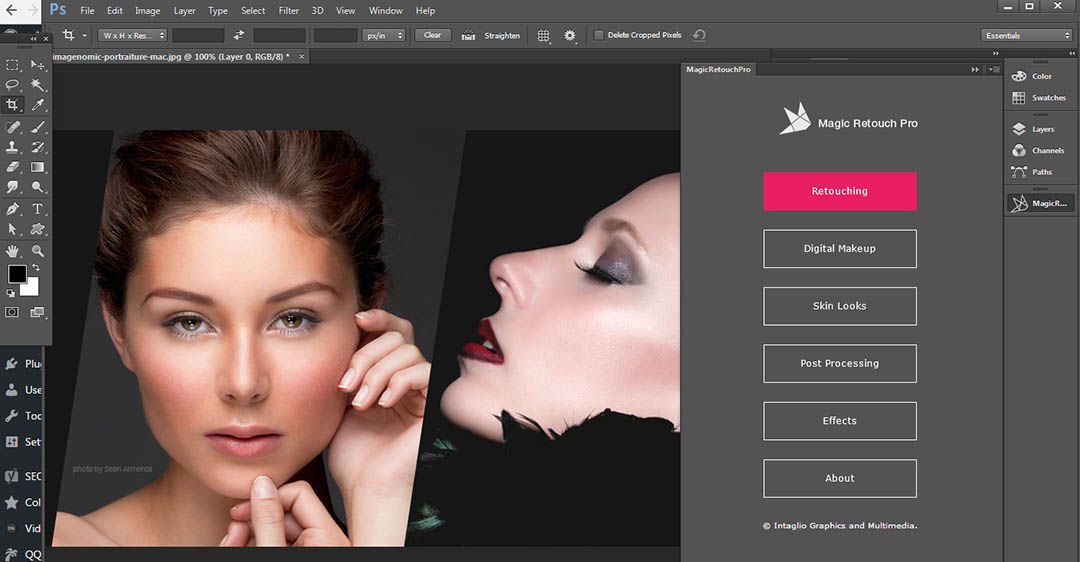Select the Type tool

point(38,209)
